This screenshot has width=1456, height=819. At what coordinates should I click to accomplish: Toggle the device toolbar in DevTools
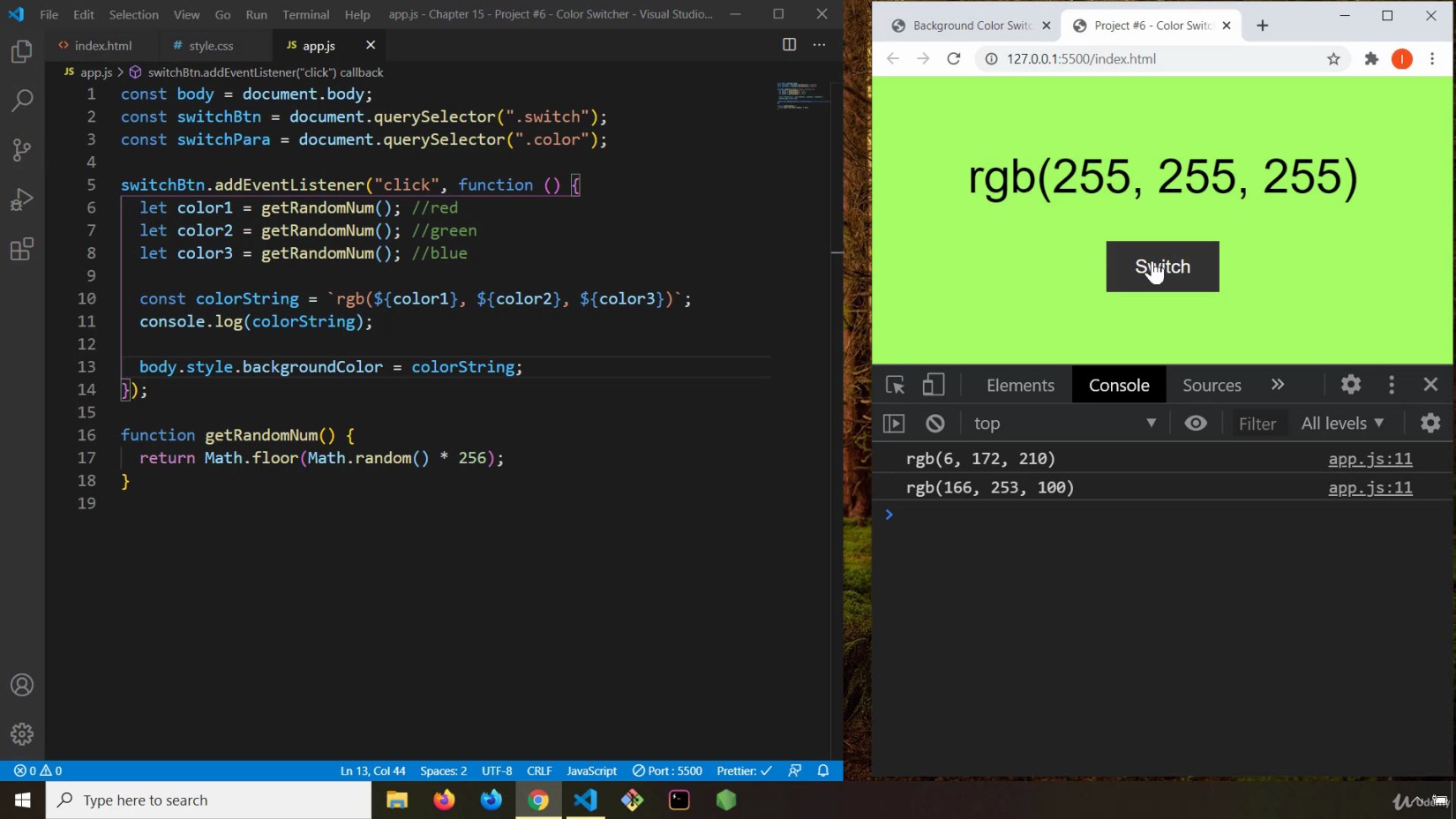(933, 386)
